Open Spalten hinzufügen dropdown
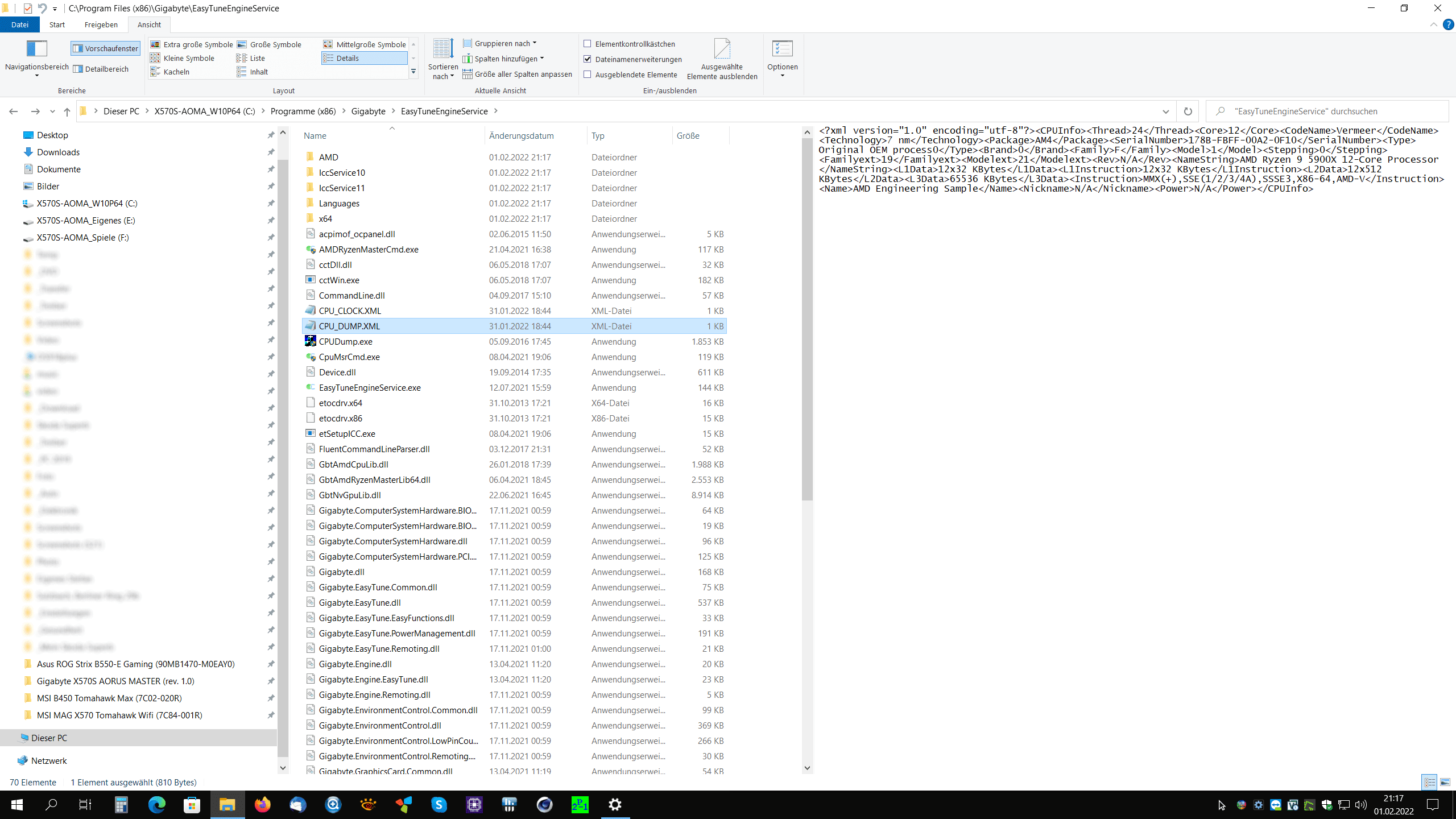The width and height of the screenshot is (1456, 819). (503, 59)
